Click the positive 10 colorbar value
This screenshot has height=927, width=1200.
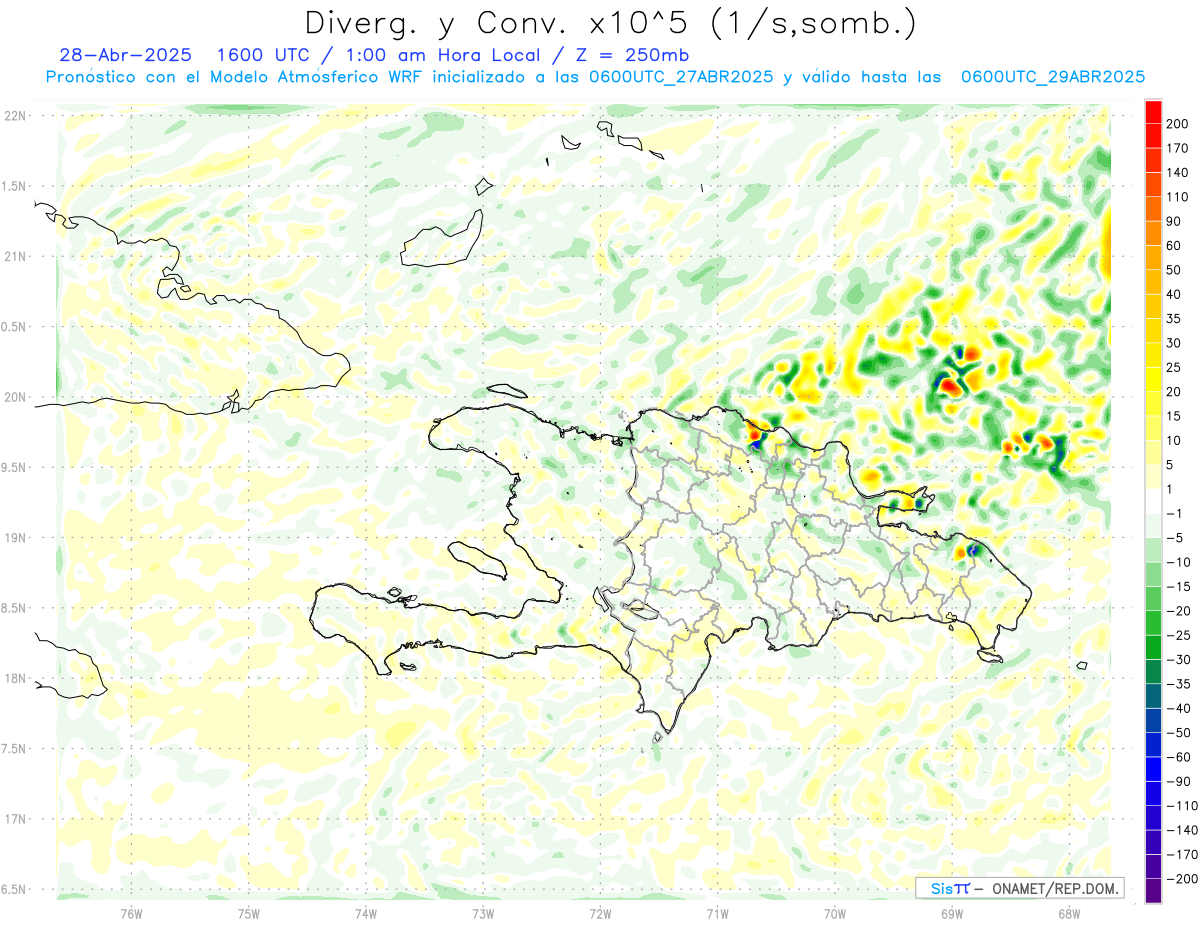(1174, 441)
